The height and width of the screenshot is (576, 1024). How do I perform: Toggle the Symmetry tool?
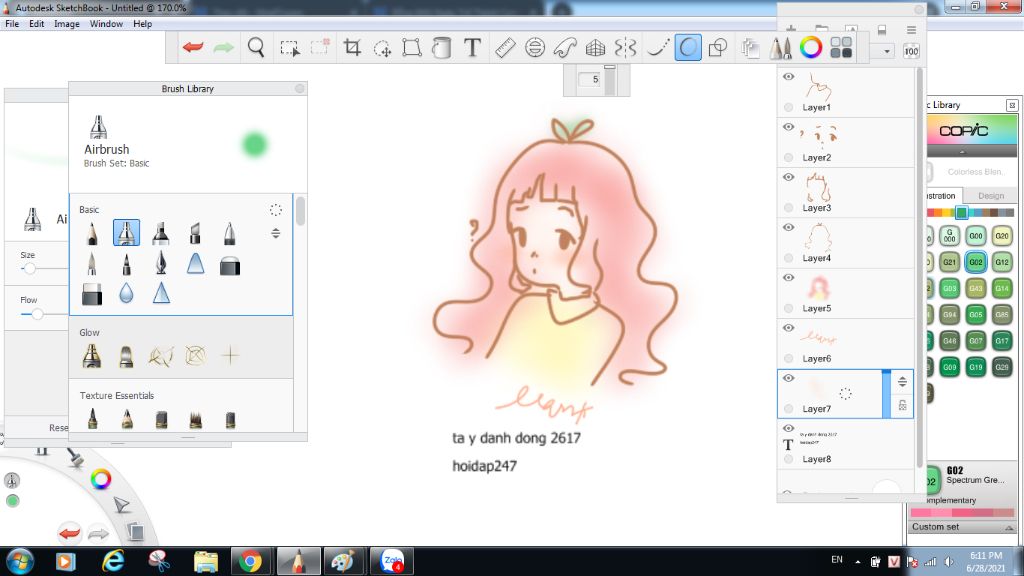(625, 48)
